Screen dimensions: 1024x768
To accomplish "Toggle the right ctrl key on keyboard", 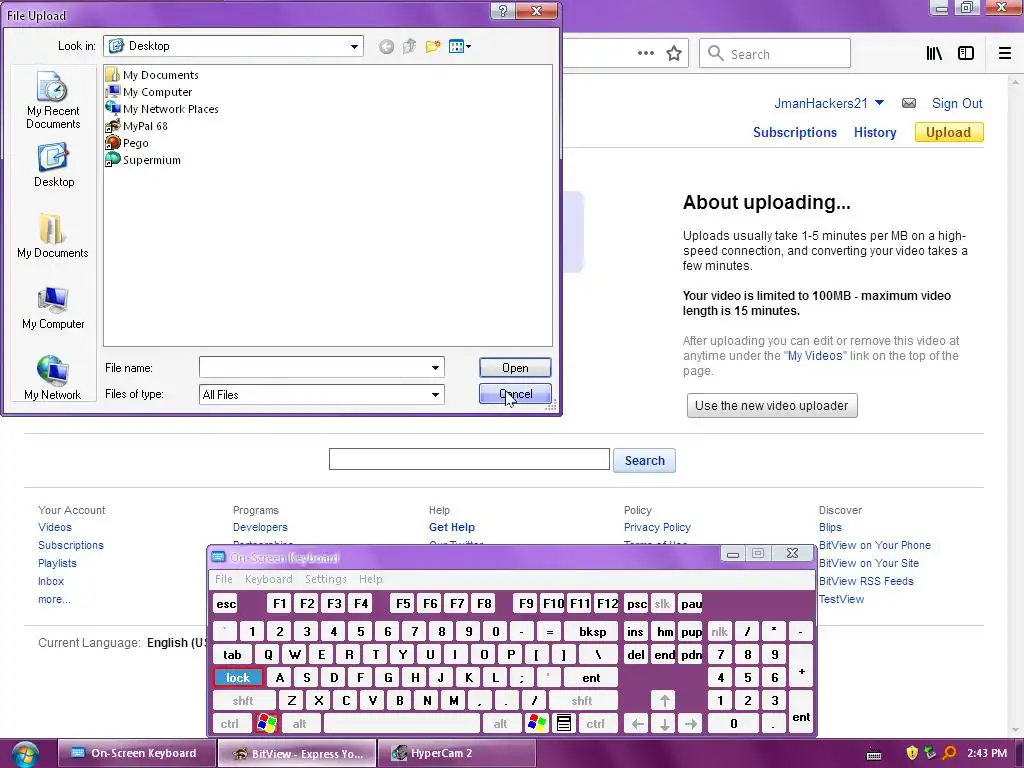I will point(595,723).
